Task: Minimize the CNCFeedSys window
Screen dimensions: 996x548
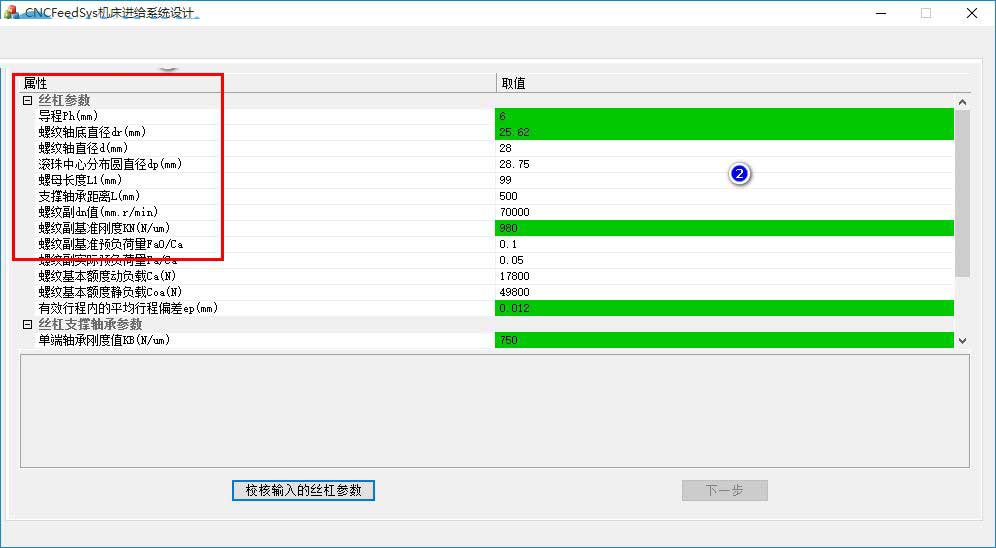Action: coord(881,13)
